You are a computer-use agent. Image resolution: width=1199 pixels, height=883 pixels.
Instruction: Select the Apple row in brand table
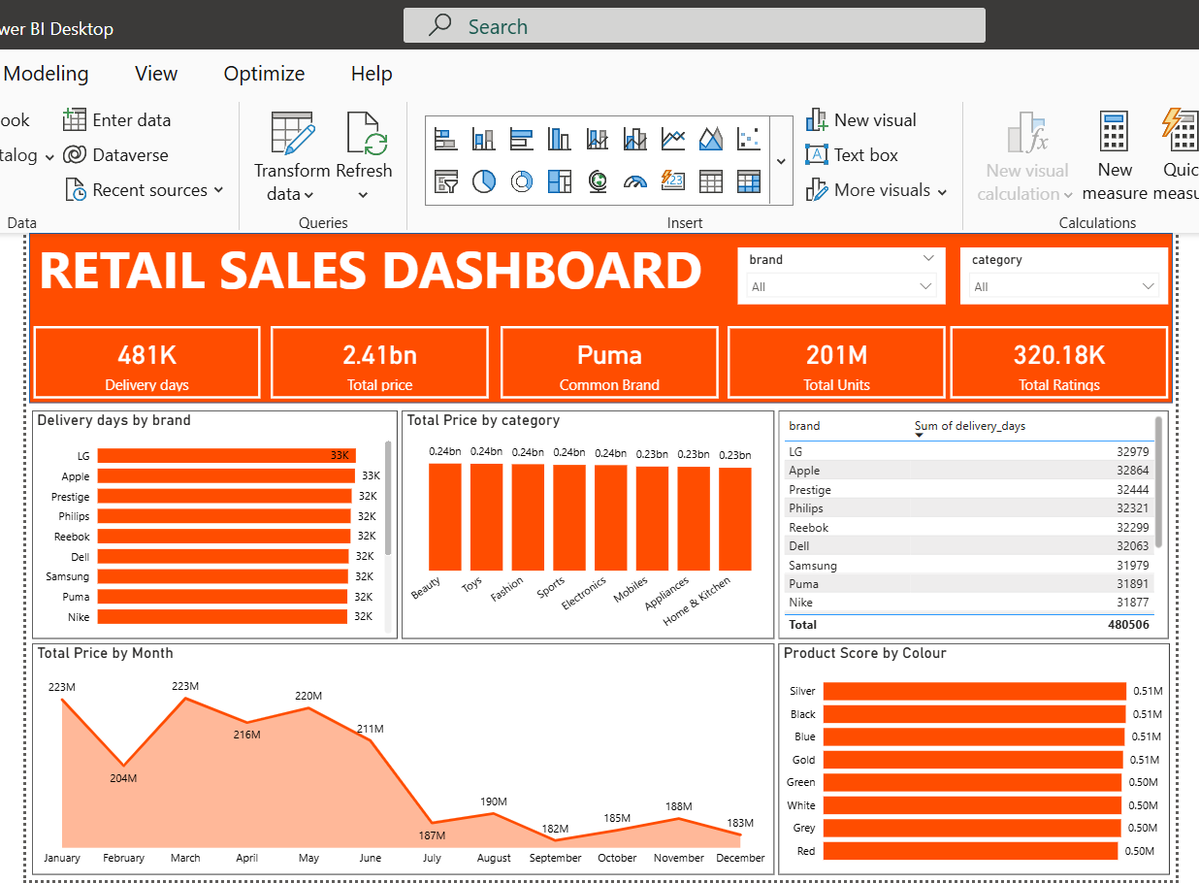click(969, 470)
